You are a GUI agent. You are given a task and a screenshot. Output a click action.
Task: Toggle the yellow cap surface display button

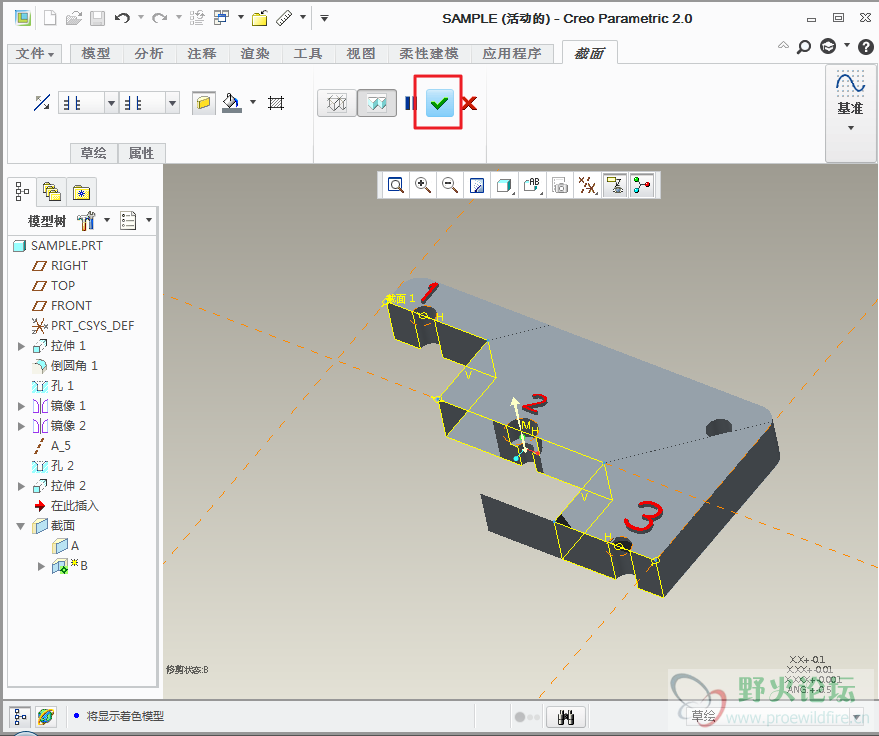(x=203, y=103)
